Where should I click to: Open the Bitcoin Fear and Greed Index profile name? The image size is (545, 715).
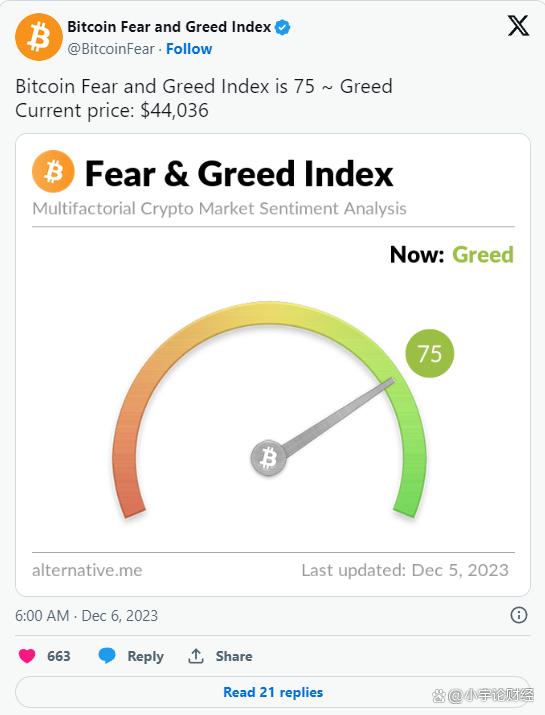tap(169, 27)
